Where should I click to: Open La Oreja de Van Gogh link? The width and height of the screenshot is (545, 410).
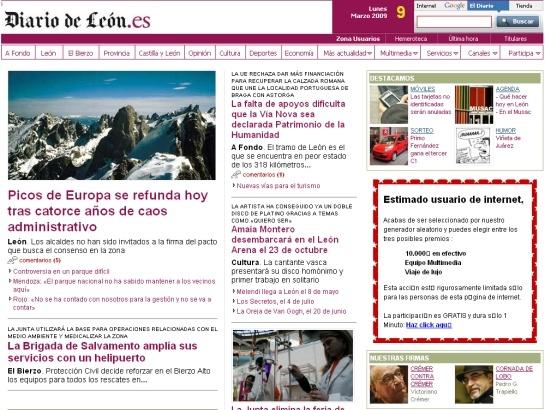[291, 311]
